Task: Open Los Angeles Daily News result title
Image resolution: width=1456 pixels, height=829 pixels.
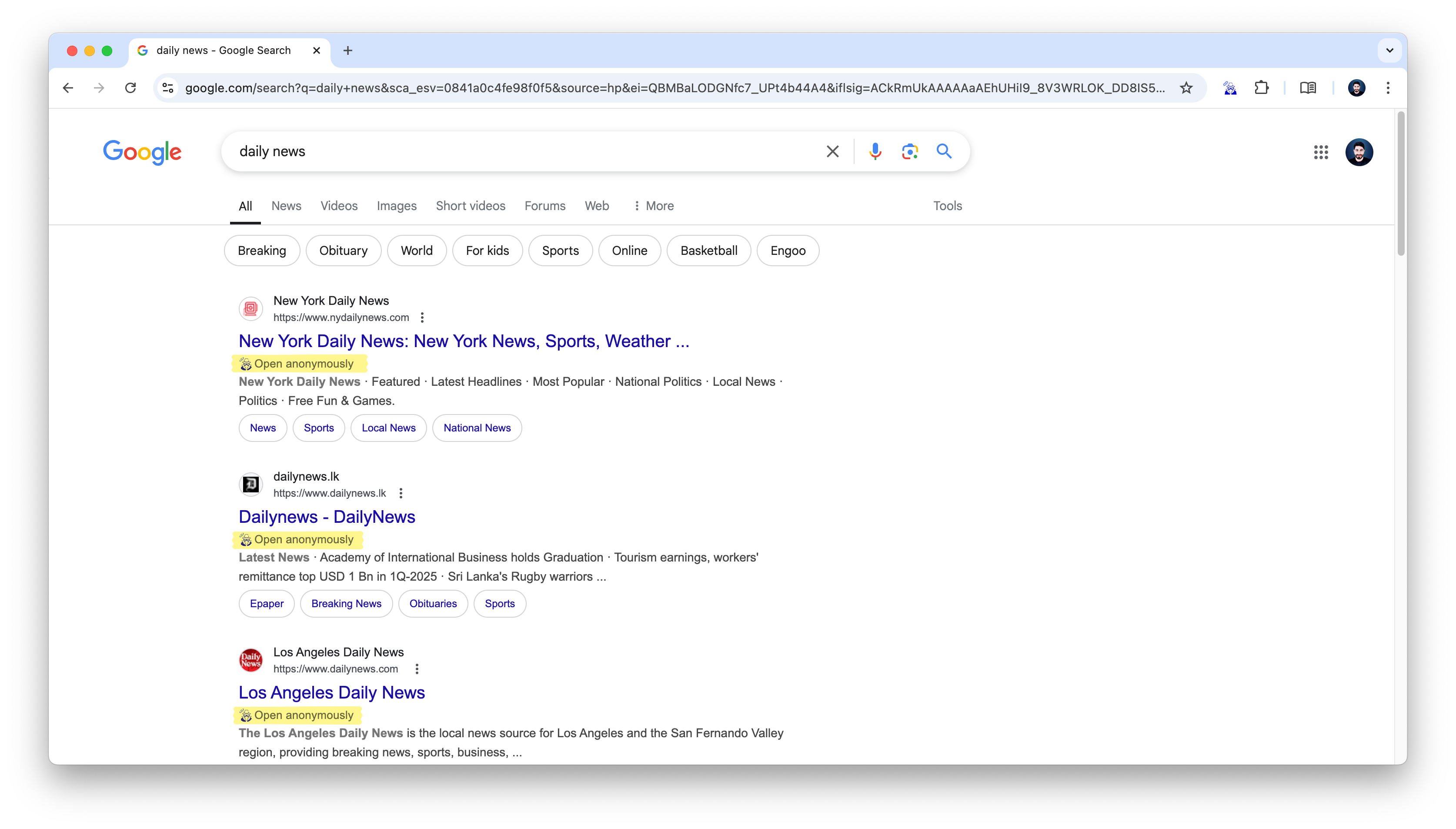Action: coord(332,693)
